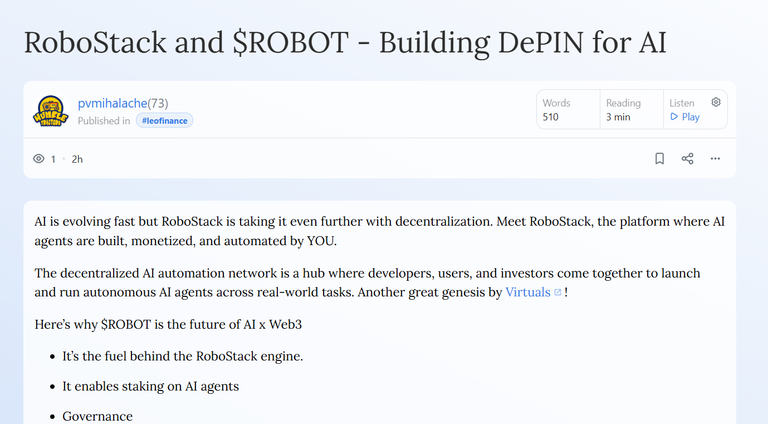Screen dimensions: 768x424
Task: Click the eye views icon
Action: [39, 159]
